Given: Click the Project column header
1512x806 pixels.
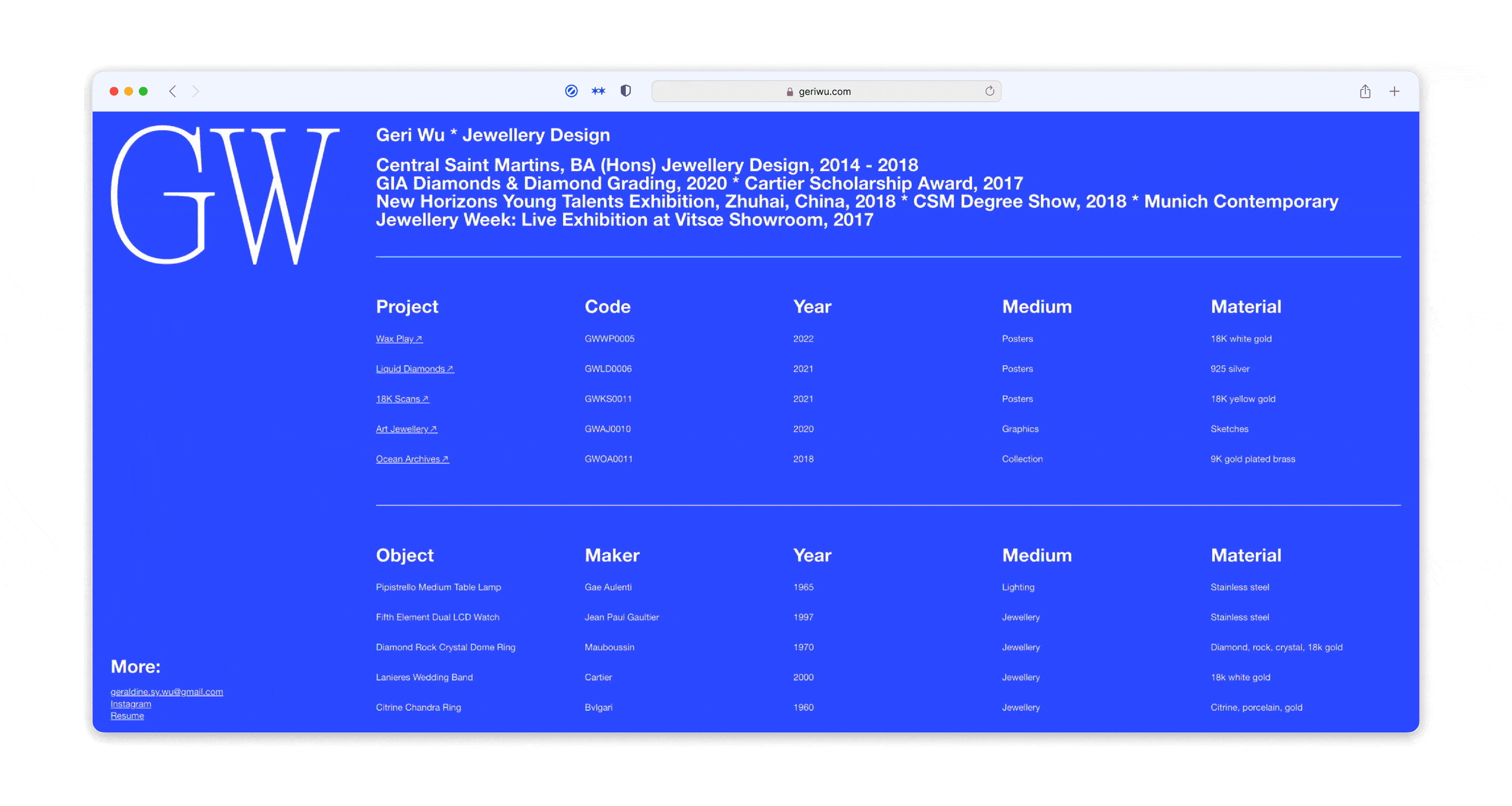Looking at the screenshot, I should tap(407, 306).
